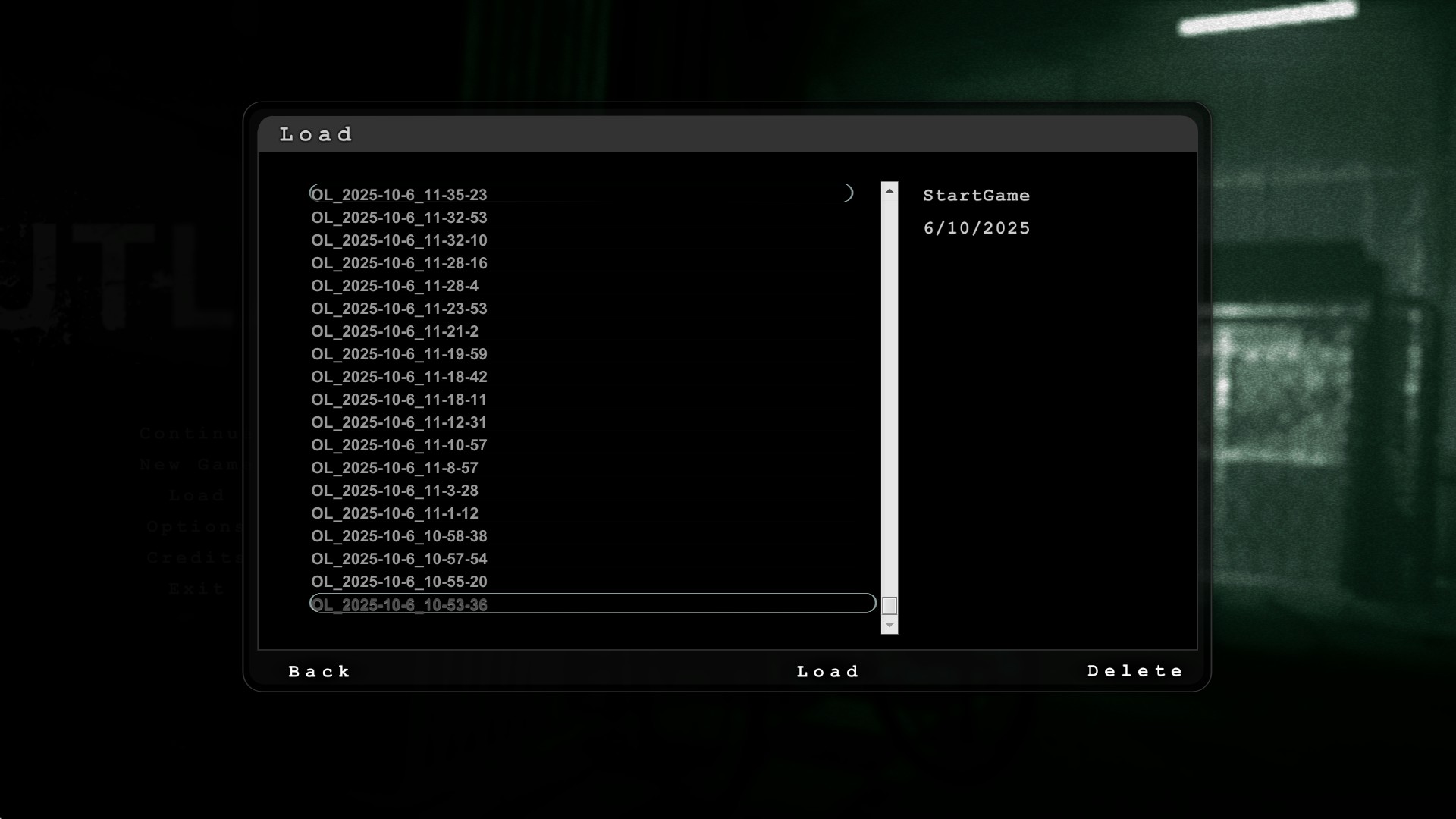Image resolution: width=1456 pixels, height=819 pixels.
Task: Select save OL_2025-10-6_11-32-53
Action: coord(399,218)
